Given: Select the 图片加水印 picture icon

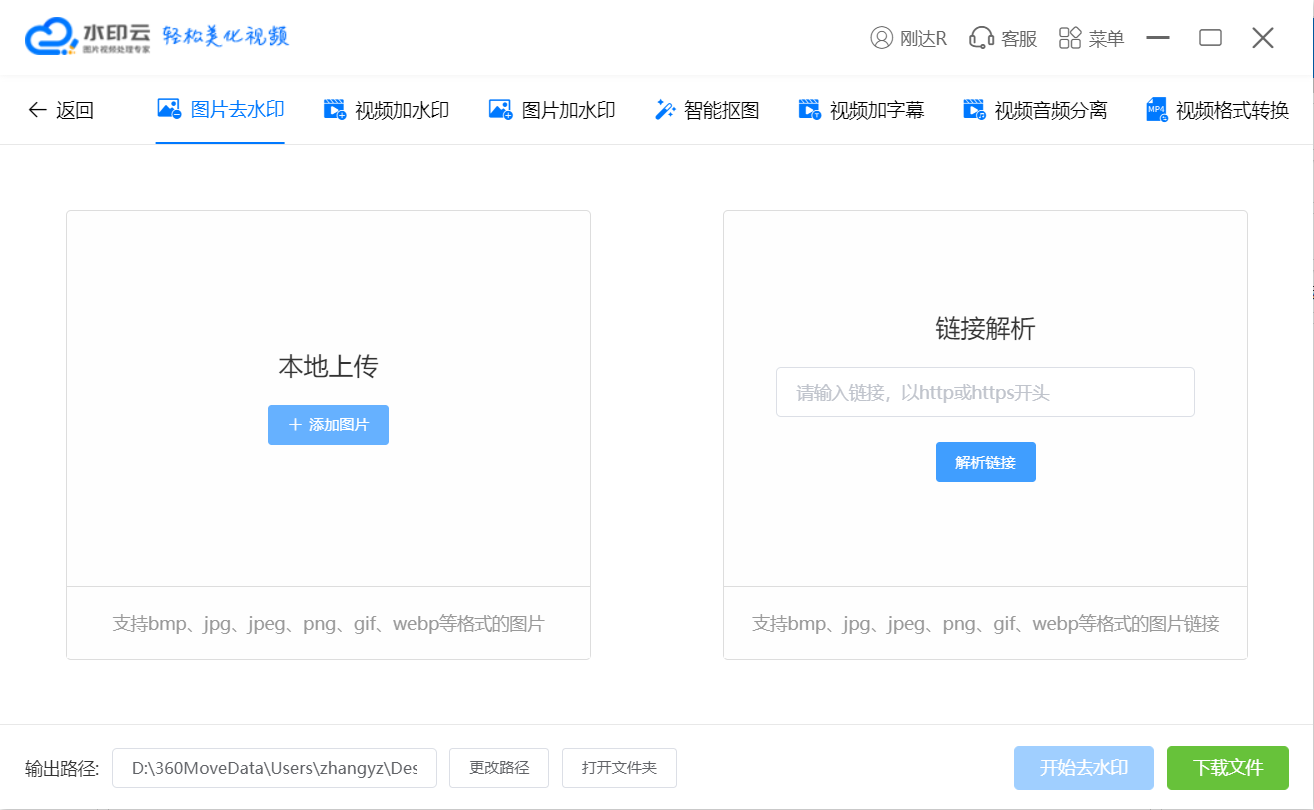Looking at the screenshot, I should point(500,110).
